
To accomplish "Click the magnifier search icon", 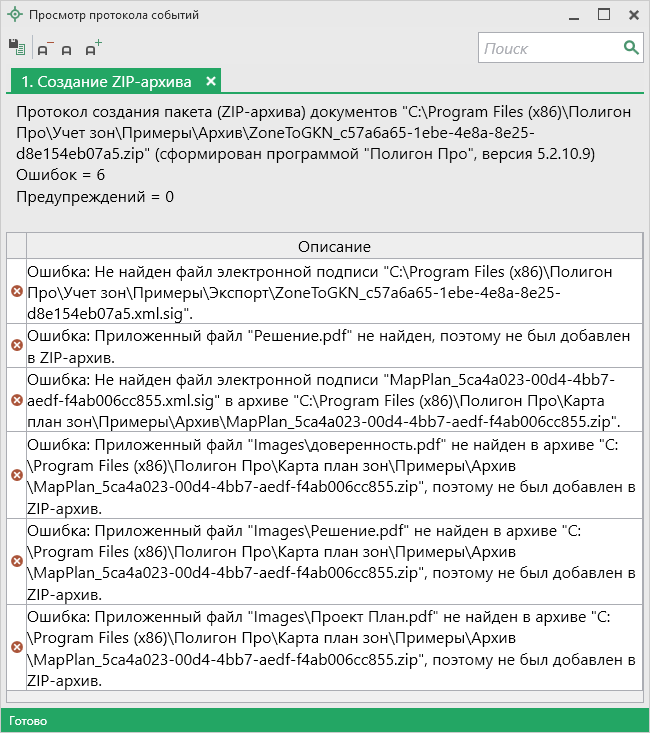I will [x=631, y=47].
